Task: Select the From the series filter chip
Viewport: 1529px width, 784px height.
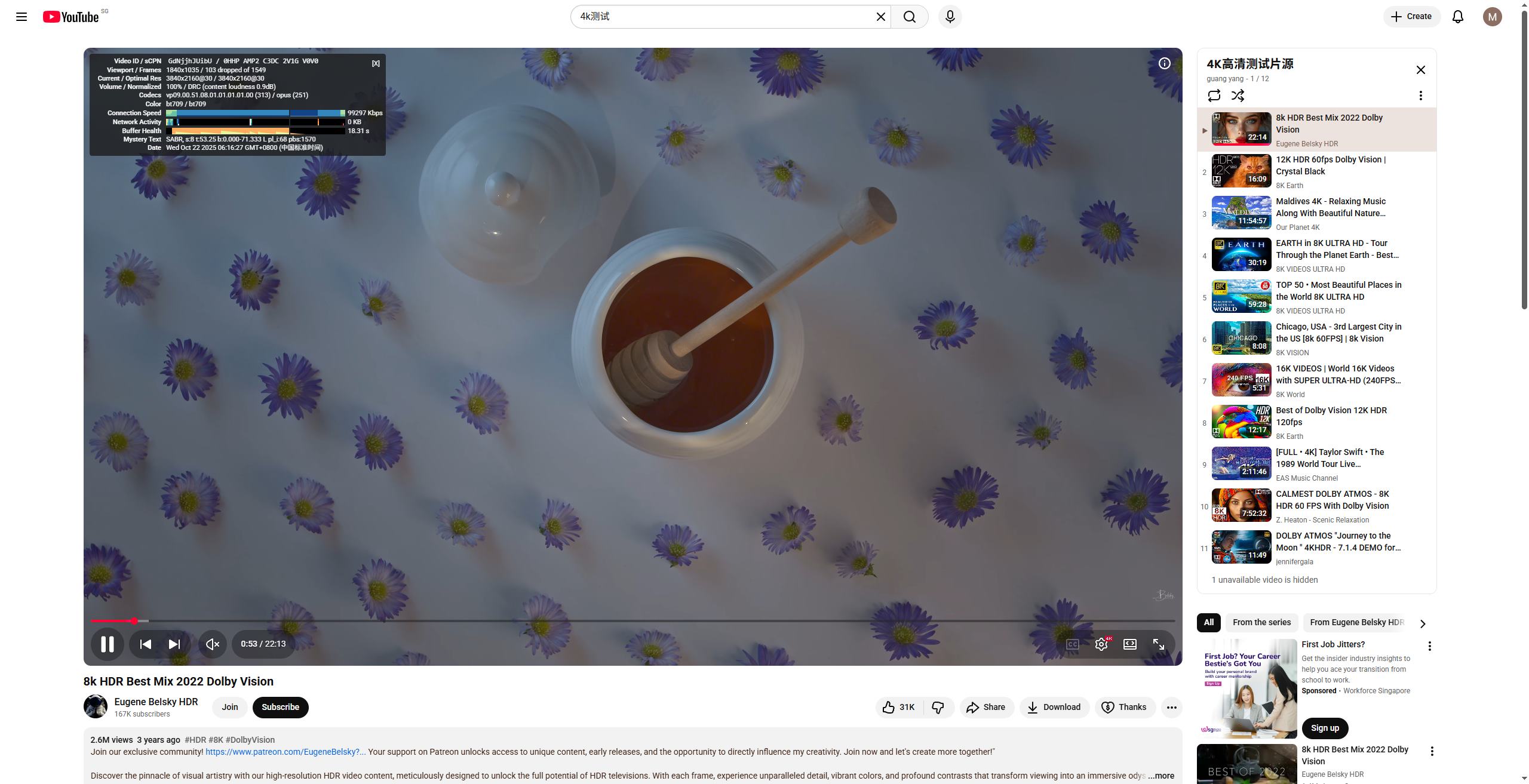Action: (x=1261, y=622)
